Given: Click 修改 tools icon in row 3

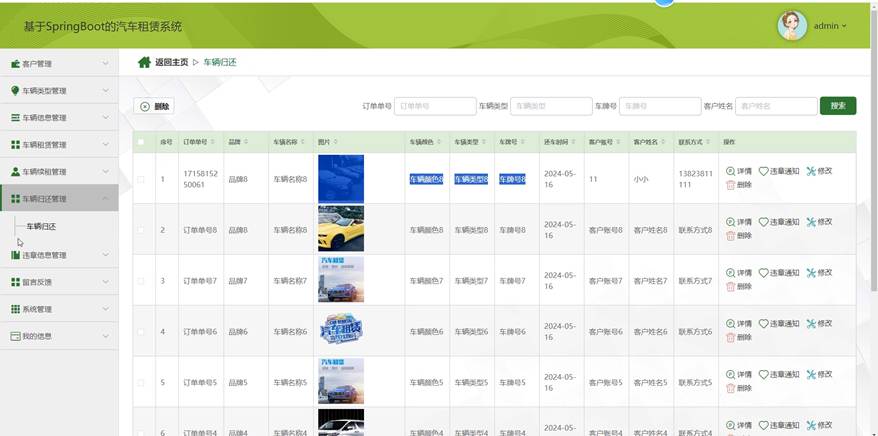Looking at the screenshot, I should point(811,273).
